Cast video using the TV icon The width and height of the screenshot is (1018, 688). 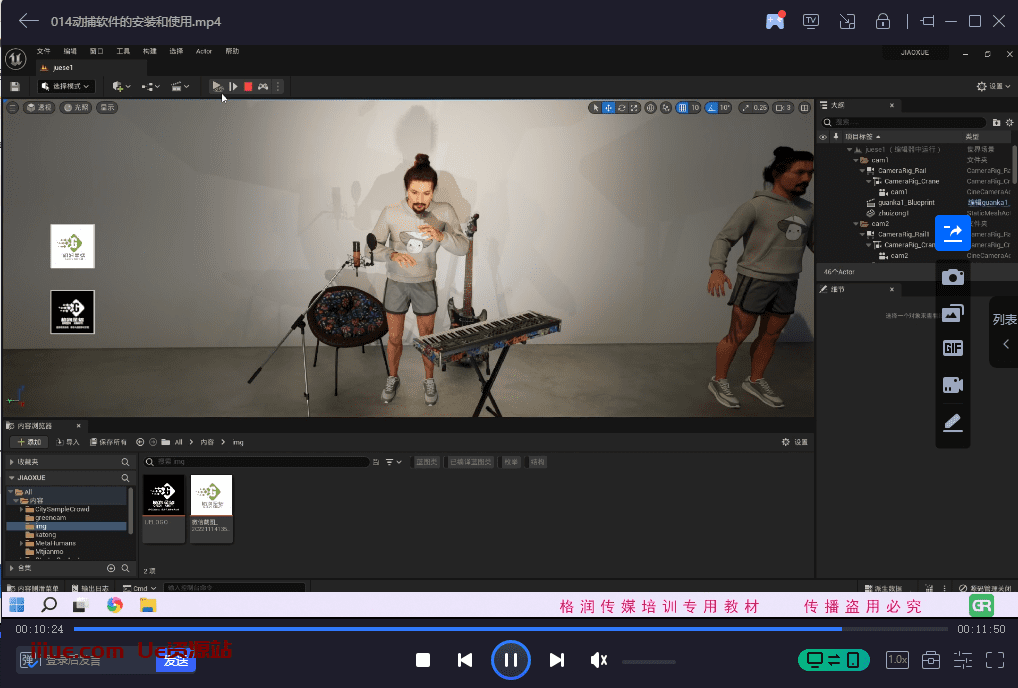[811, 21]
